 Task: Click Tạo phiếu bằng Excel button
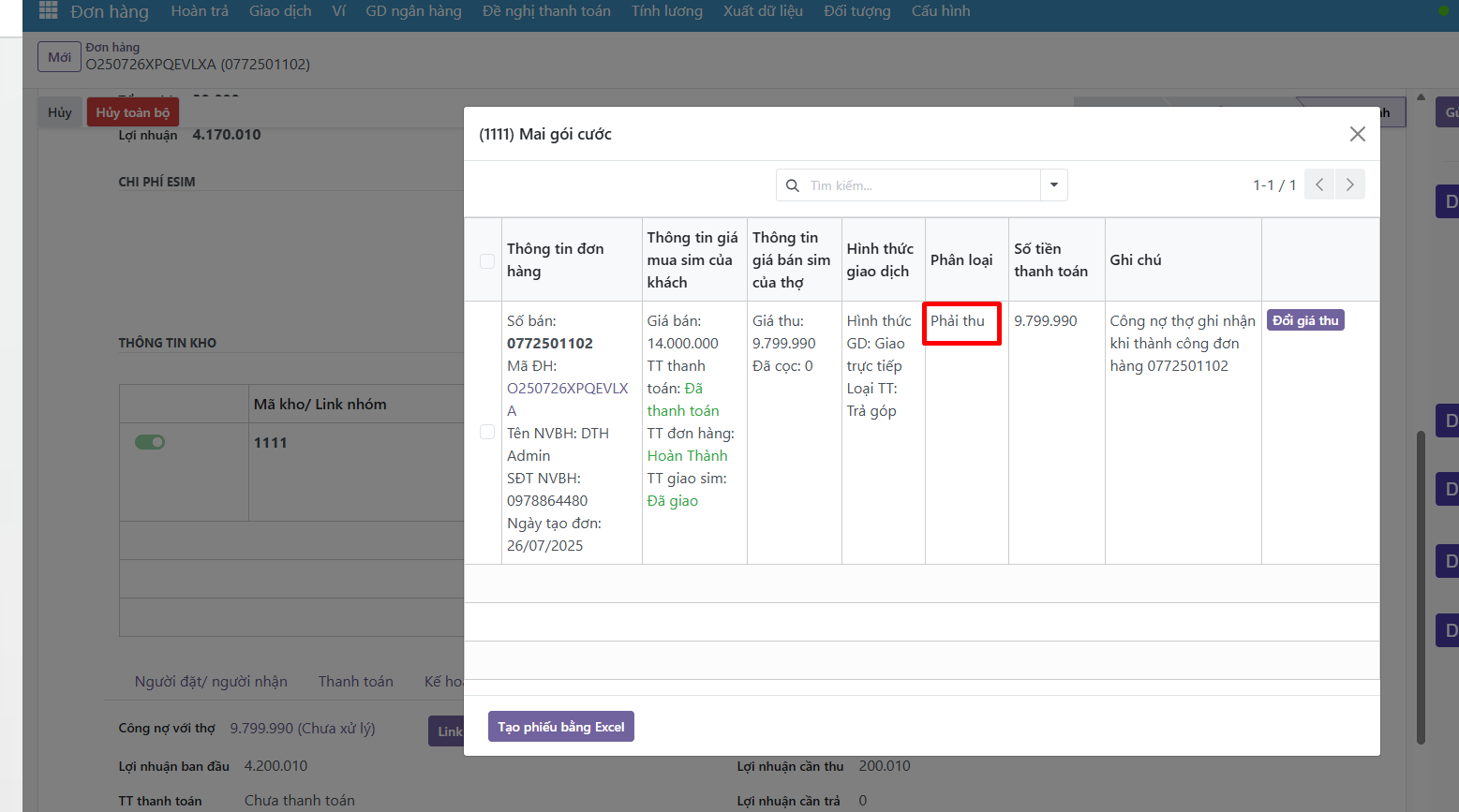(x=561, y=727)
